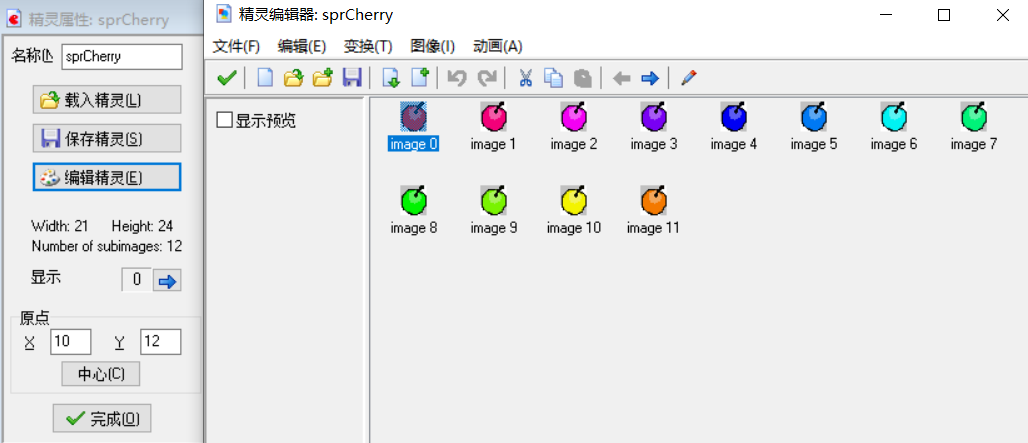This screenshot has width=1028, height=443.
Task: Create a new sprite with blank page icon
Action: (264, 79)
